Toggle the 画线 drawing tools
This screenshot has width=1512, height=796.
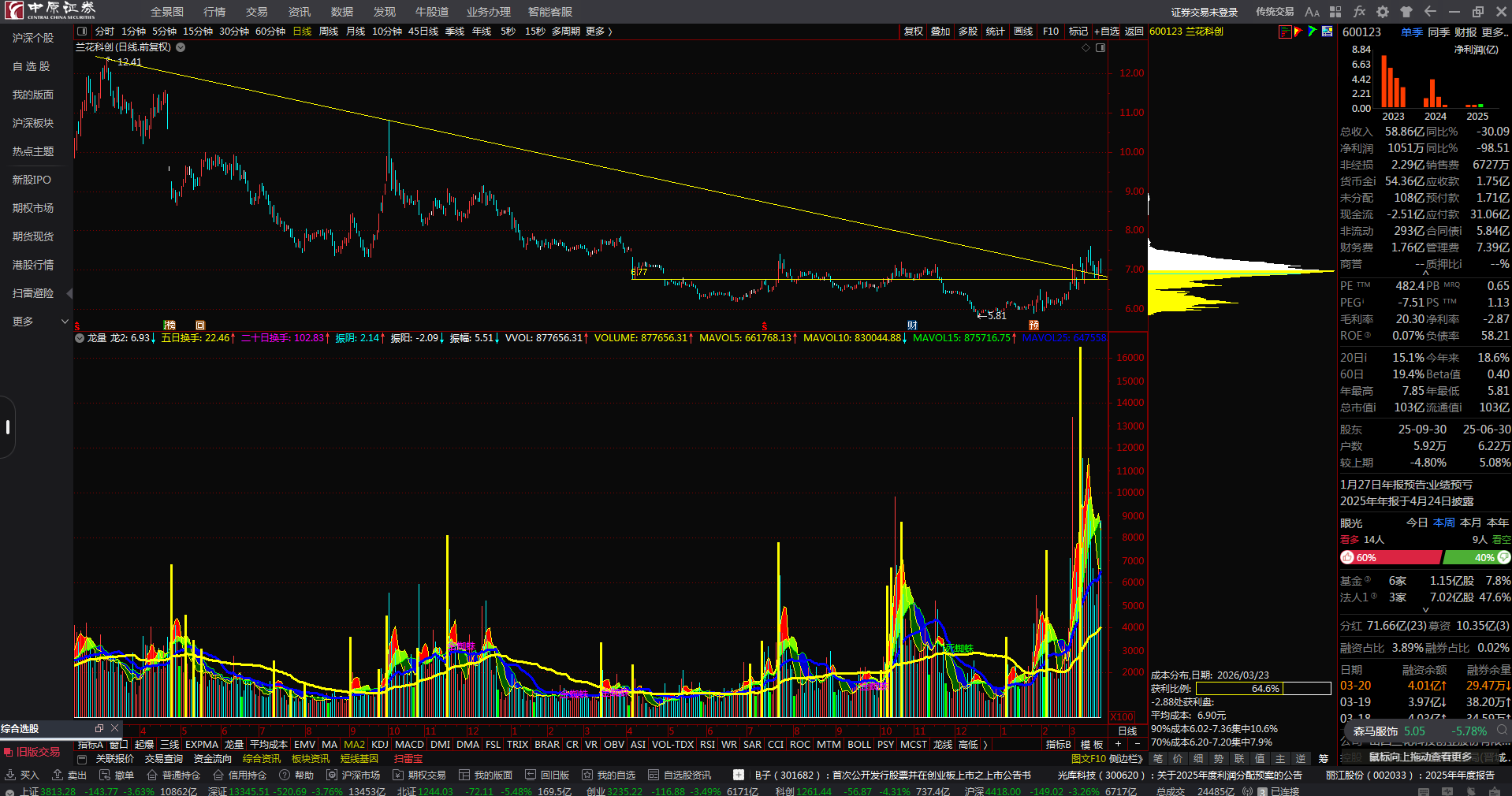tap(1023, 32)
